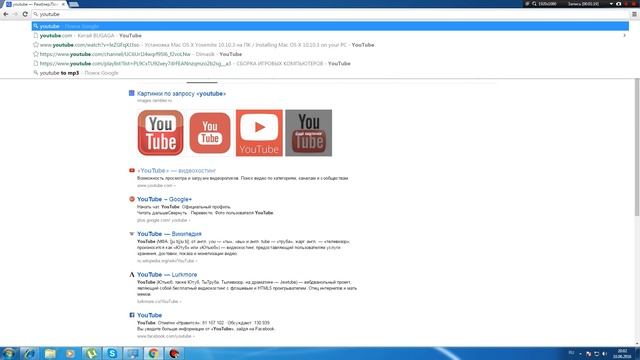Switch to Chrome in the taskbar
The height and width of the screenshot is (360, 640).
153,353
